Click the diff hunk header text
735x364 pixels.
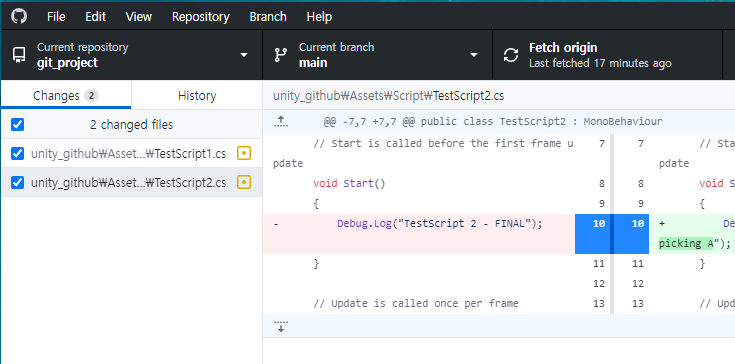pyautogui.click(x=493, y=122)
